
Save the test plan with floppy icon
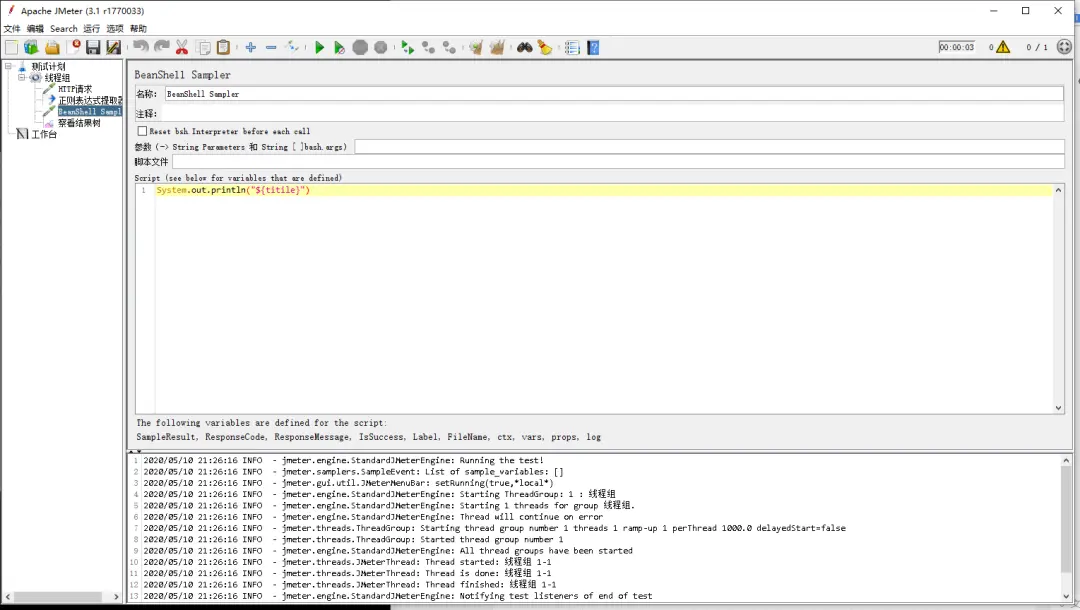click(93, 48)
